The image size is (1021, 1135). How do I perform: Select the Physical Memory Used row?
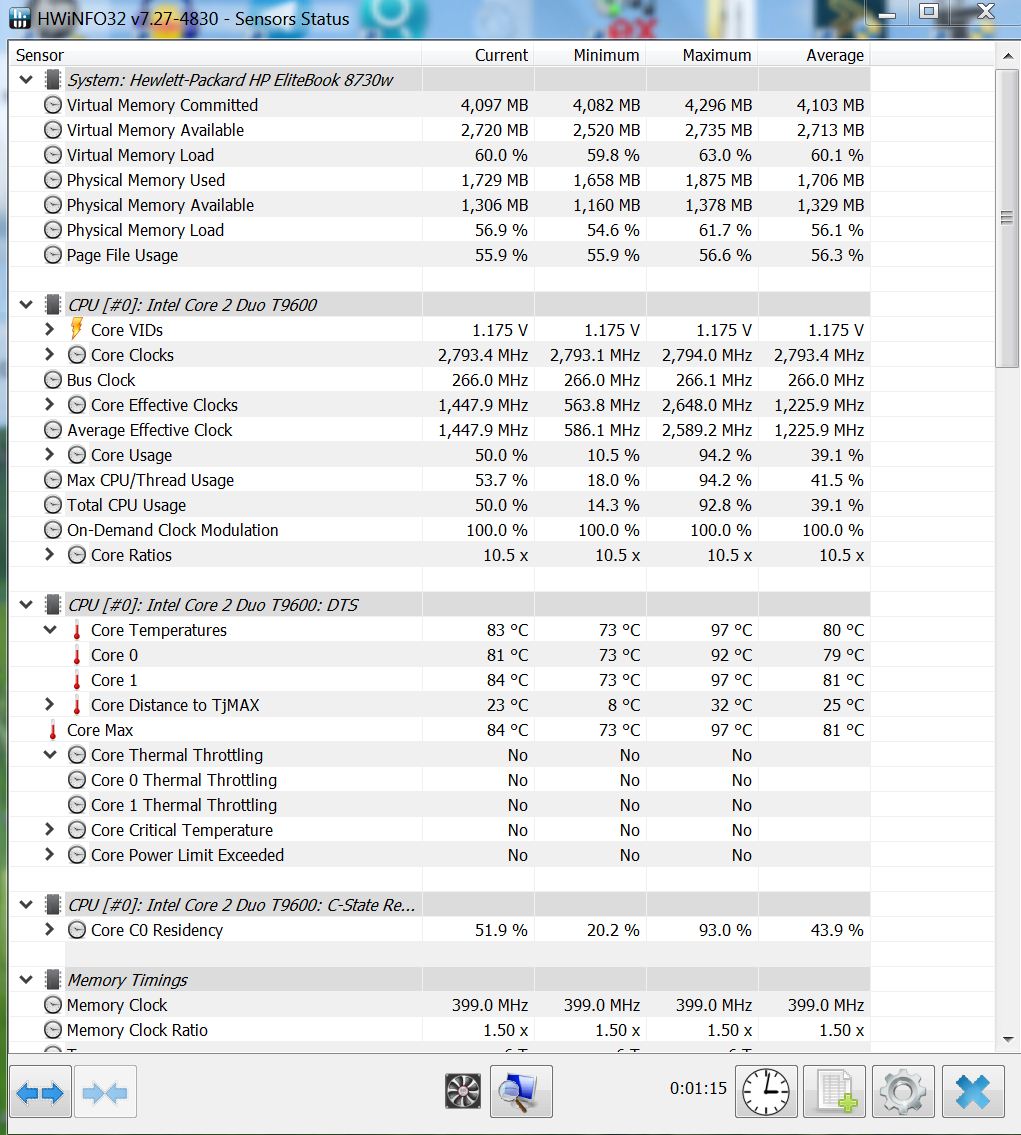click(x=439, y=180)
